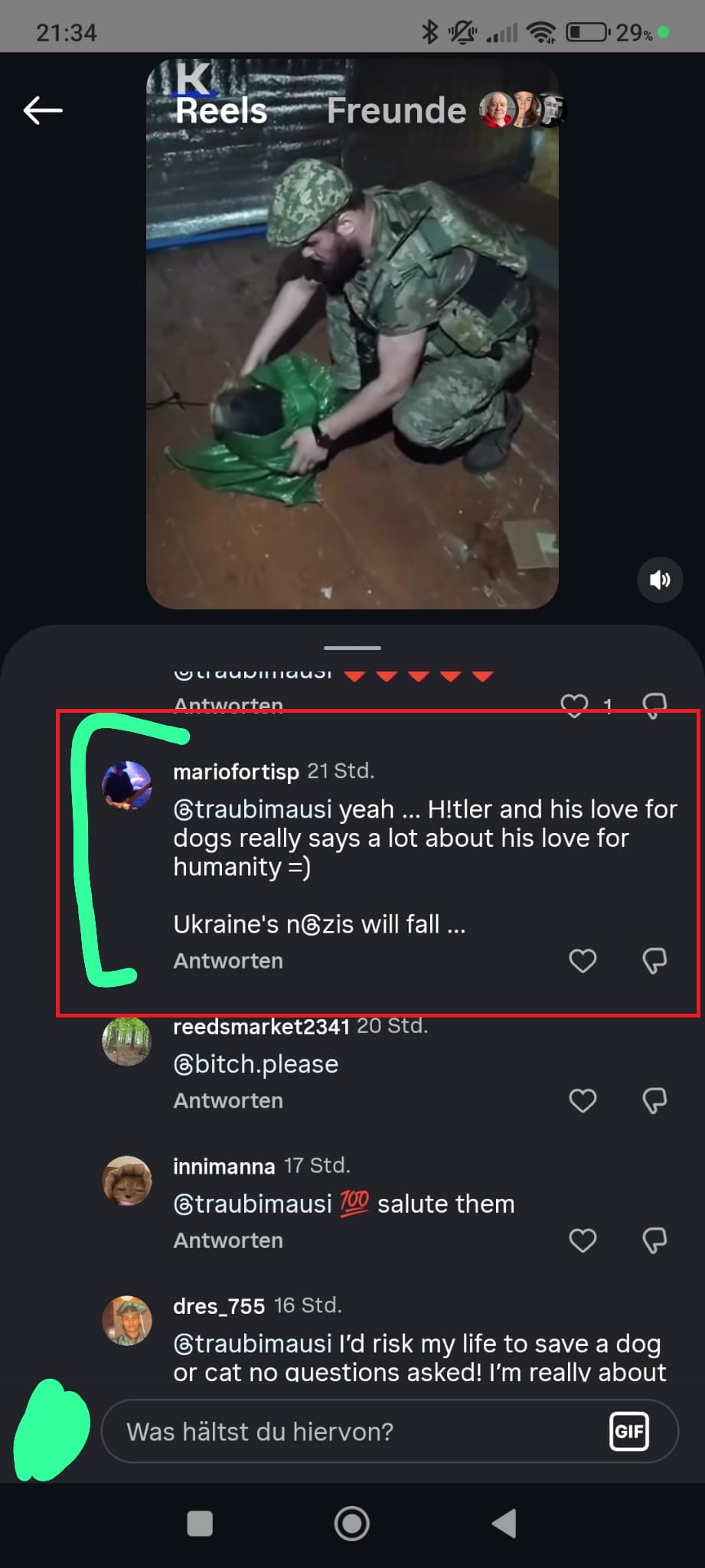
Task: Open innimanna's profile picture
Action: pos(127,1180)
